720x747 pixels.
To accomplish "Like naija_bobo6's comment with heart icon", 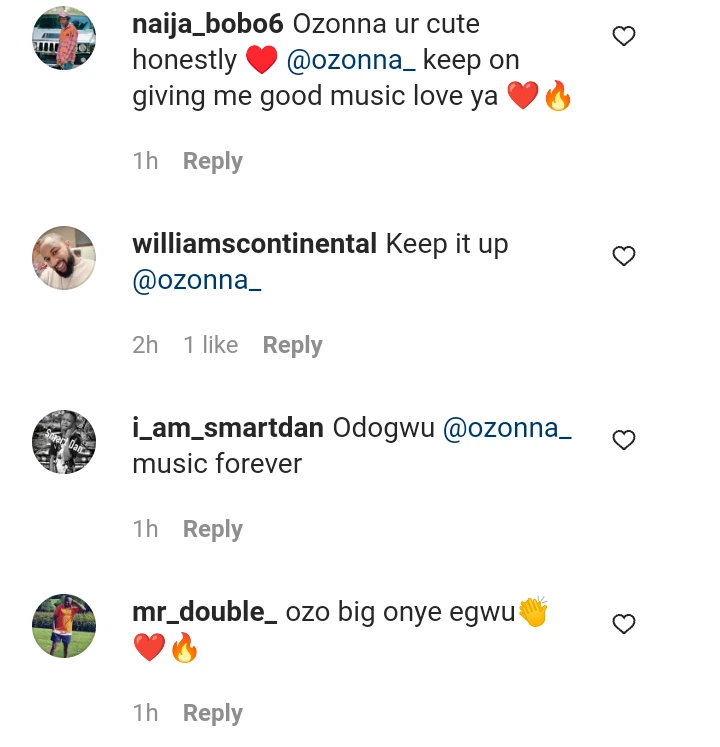I will coord(624,37).
